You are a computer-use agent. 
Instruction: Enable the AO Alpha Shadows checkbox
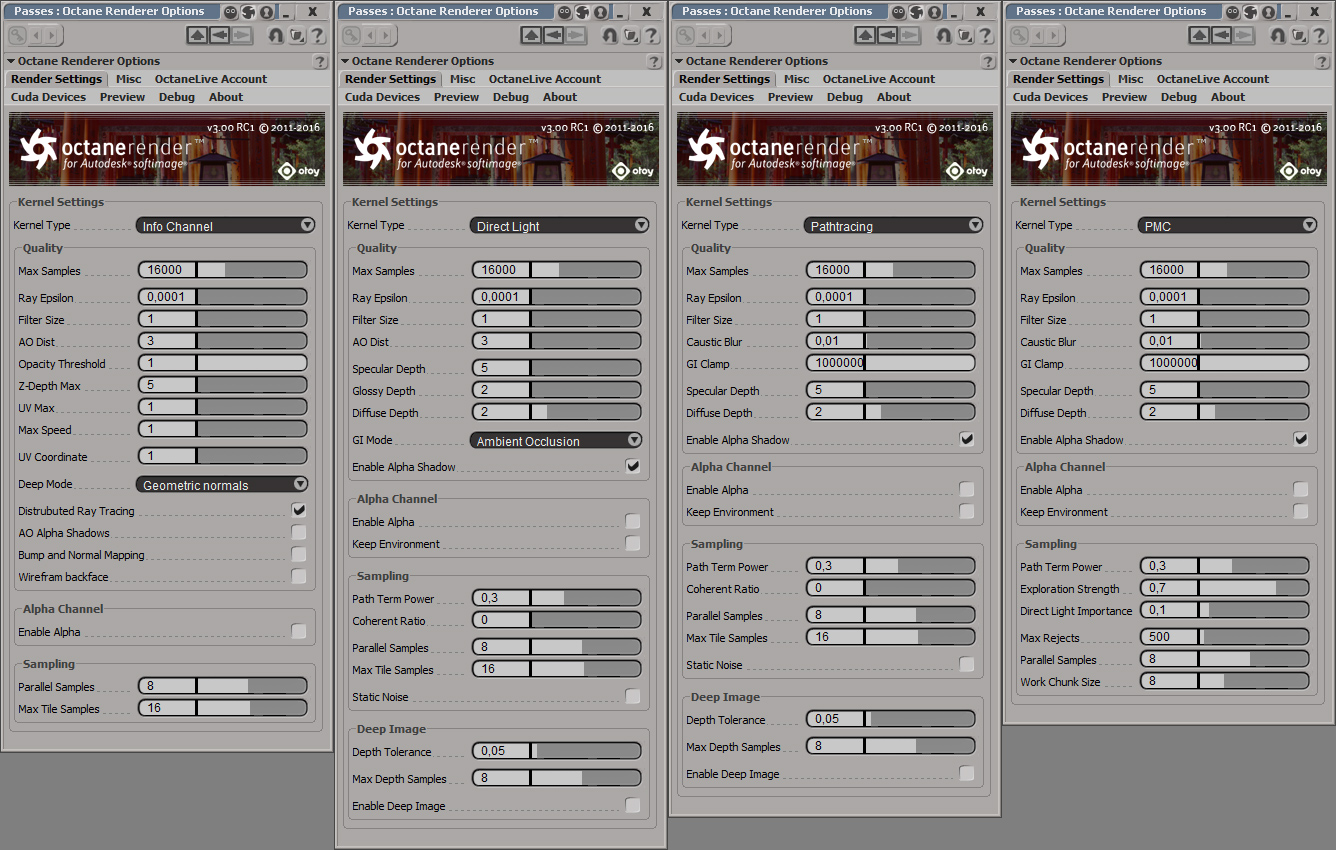299,532
